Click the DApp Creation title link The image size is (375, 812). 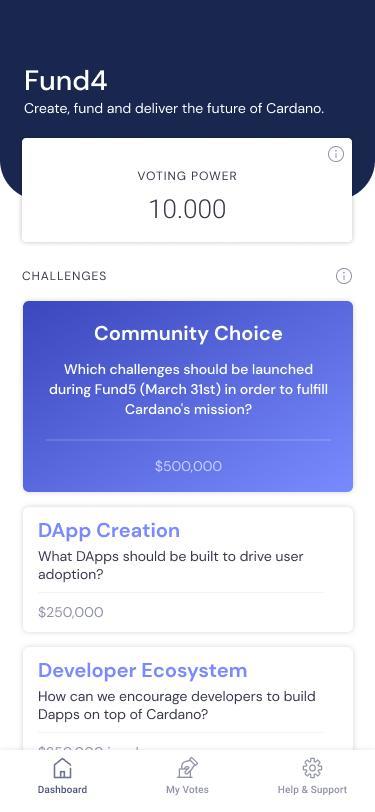[x=109, y=530]
